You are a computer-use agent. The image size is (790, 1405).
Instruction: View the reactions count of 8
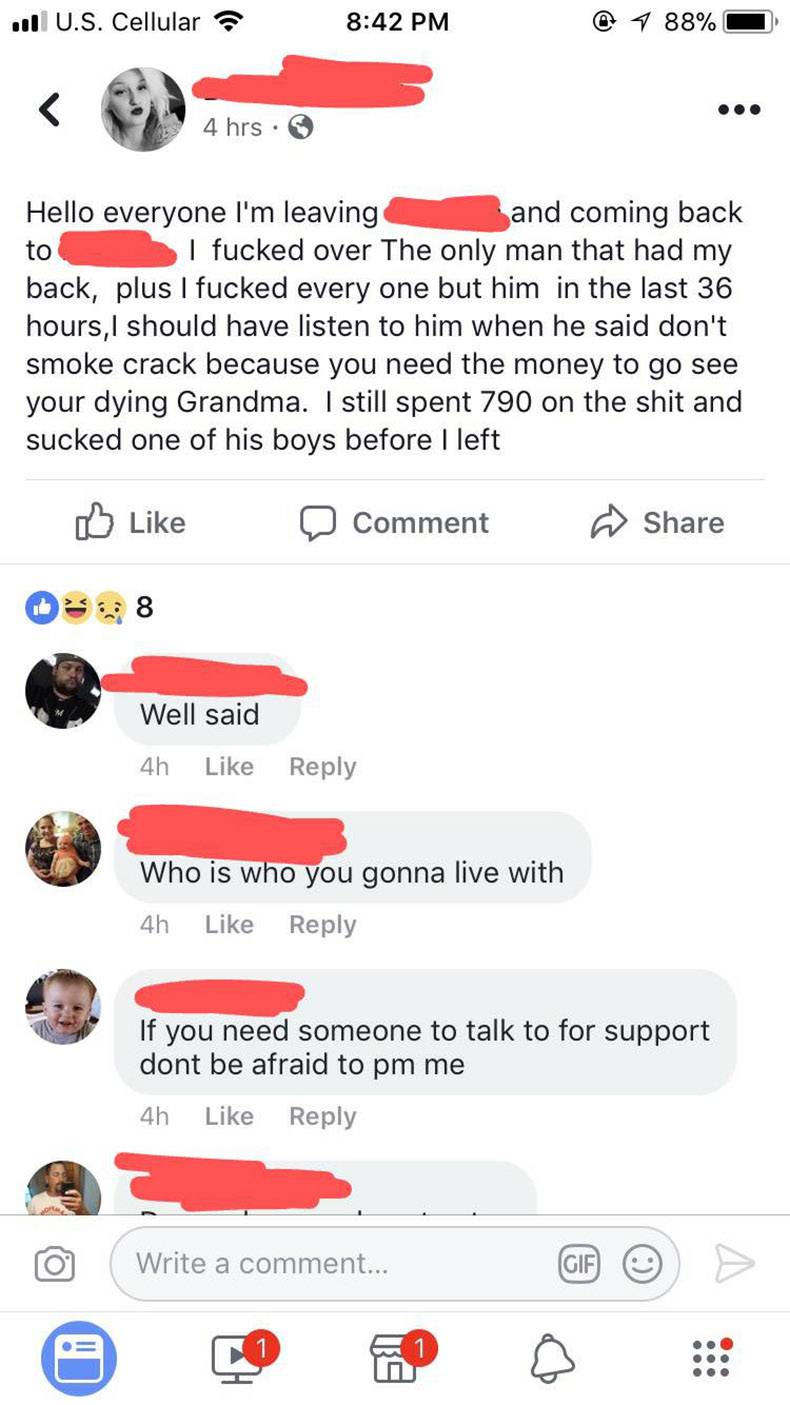point(90,606)
